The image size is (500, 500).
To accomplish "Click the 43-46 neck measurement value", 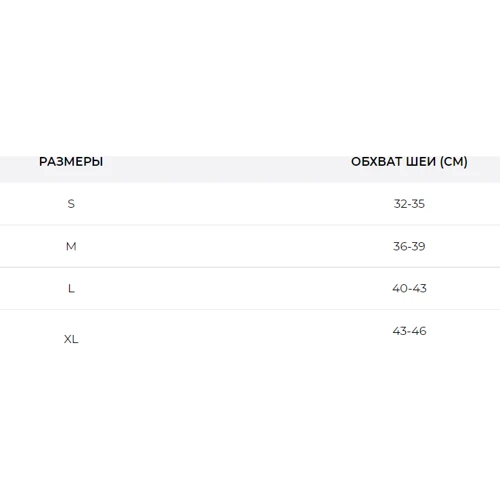I will pyautogui.click(x=409, y=331).
